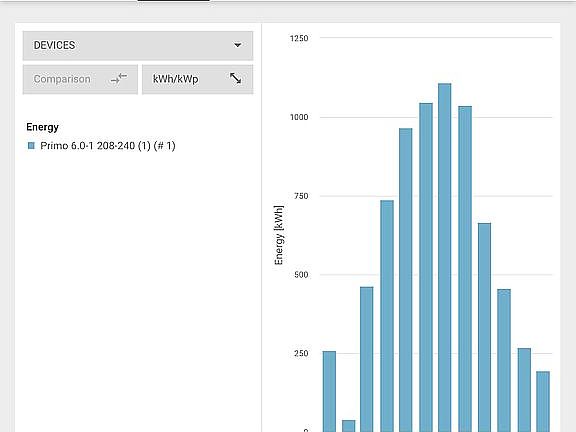Click the shortest second bar in chart
Image resolution: width=576 pixels, height=432 pixels.
pos(349,426)
